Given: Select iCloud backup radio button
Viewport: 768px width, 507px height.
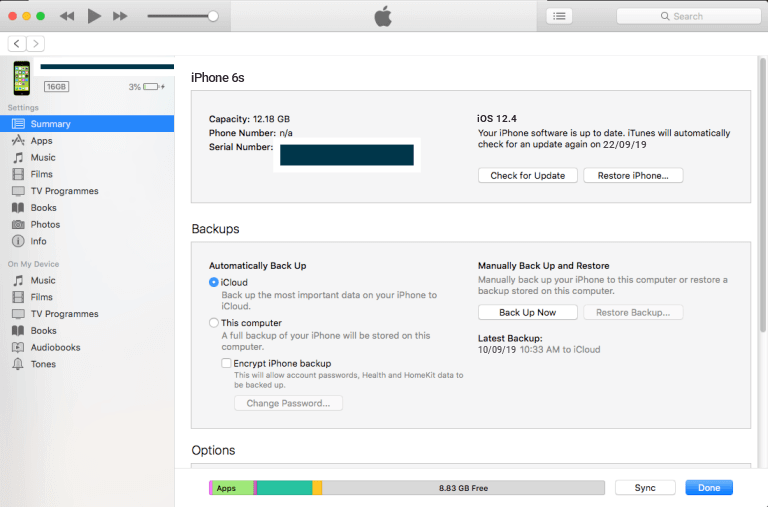Looking at the screenshot, I should (x=214, y=282).
